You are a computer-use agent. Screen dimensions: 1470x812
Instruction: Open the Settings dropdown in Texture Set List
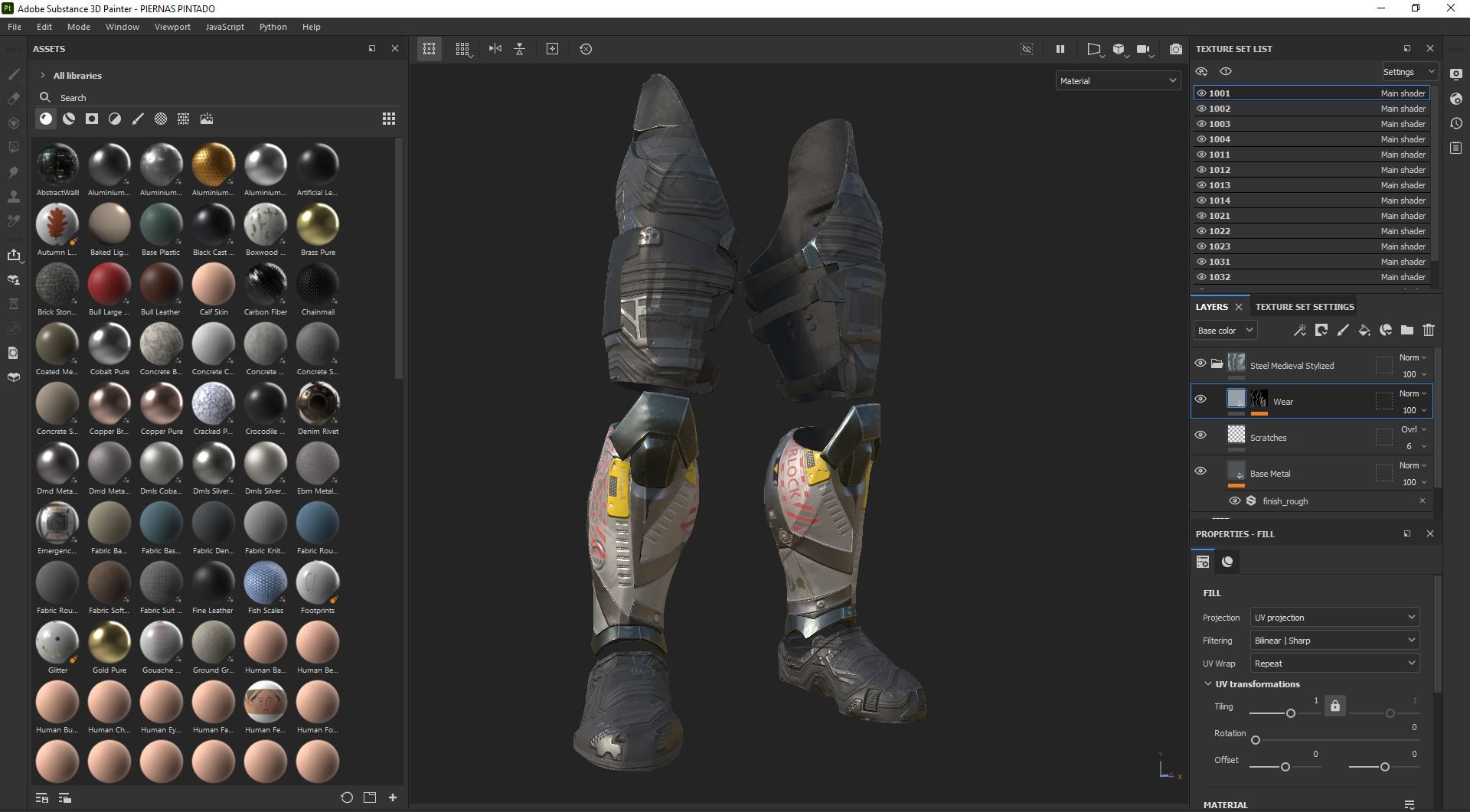click(x=1410, y=72)
